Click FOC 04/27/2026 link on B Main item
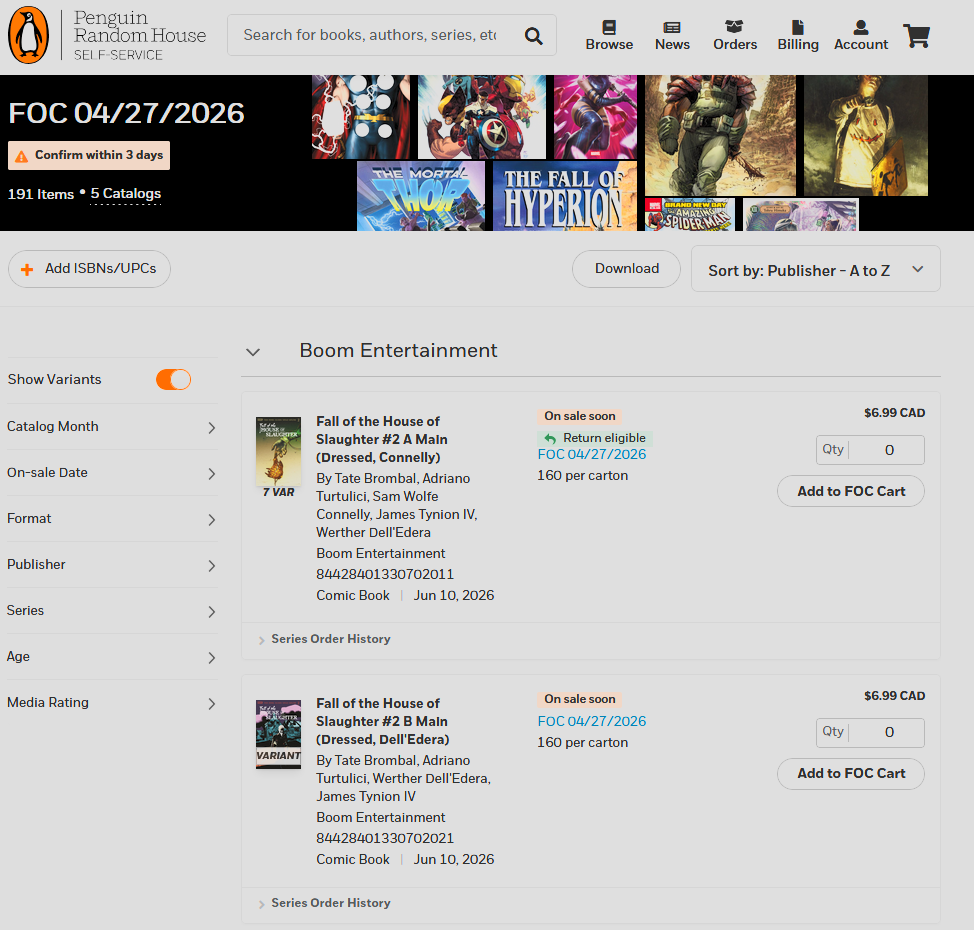974x930 pixels. [591, 721]
